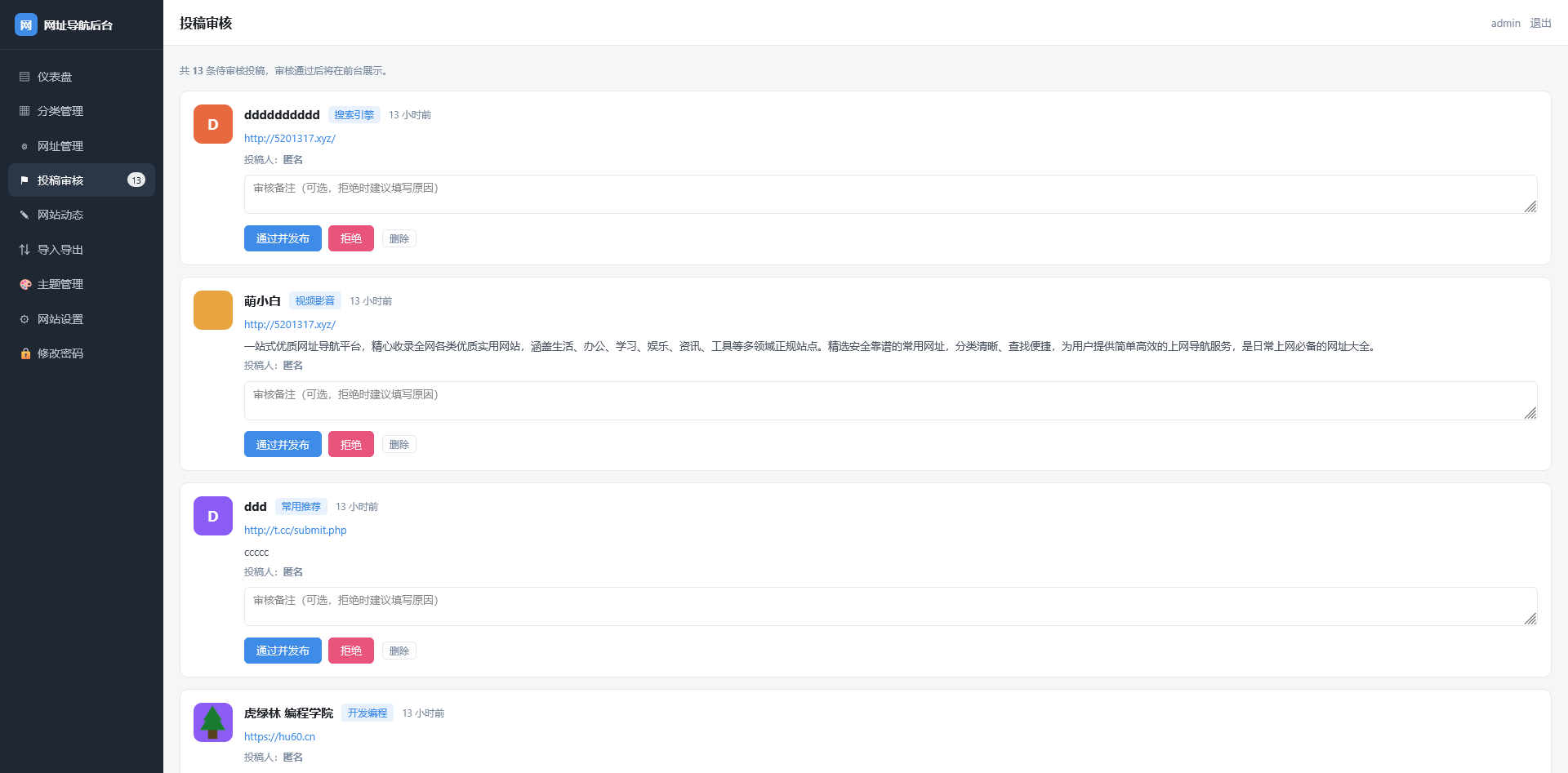Click the pending count badge 13
Screen dimensions: 1568x773
[x=136, y=180]
